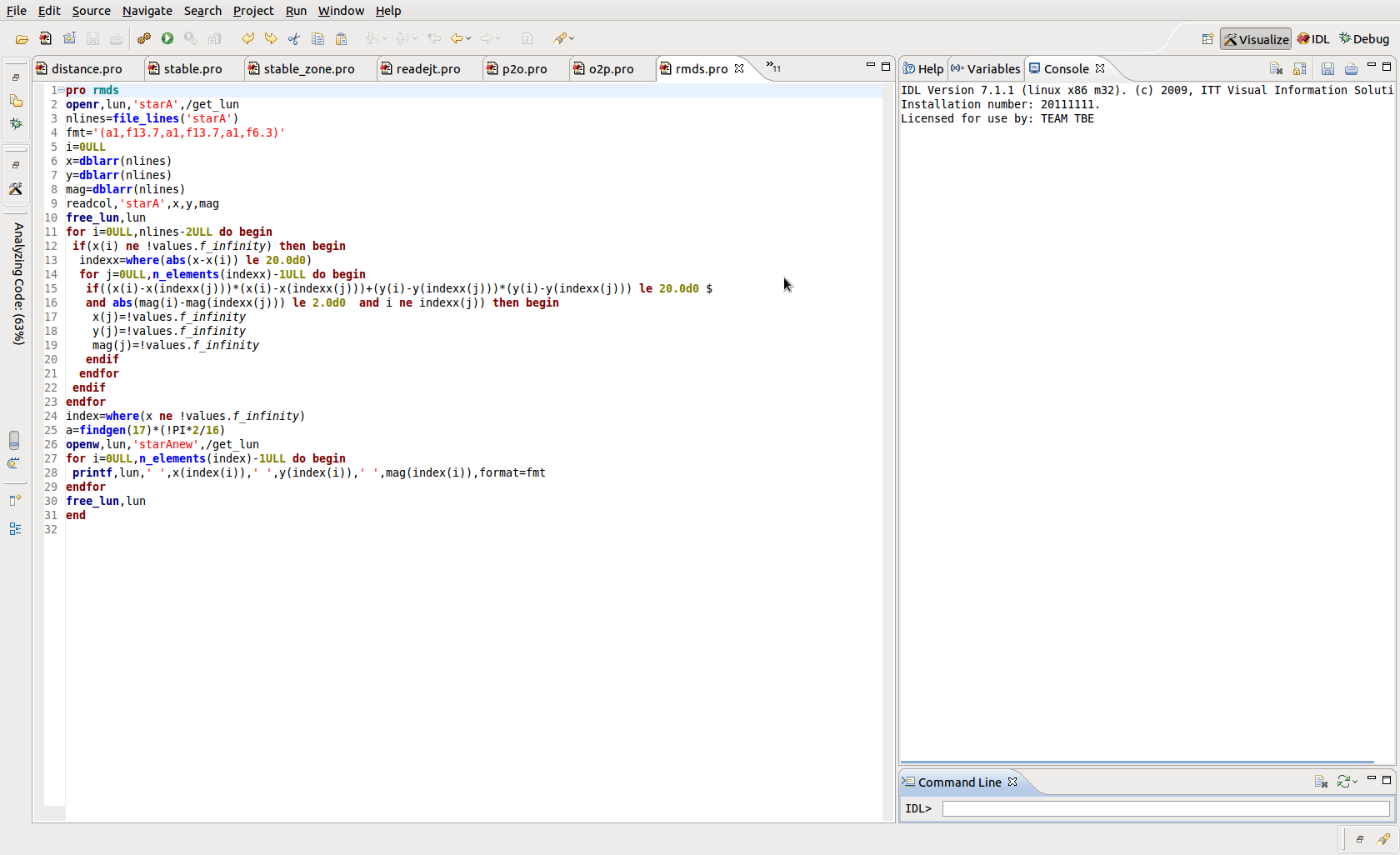Click the Clear Console icon
The height and width of the screenshot is (855, 1400).
pyautogui.click(x=1276, y=68)
